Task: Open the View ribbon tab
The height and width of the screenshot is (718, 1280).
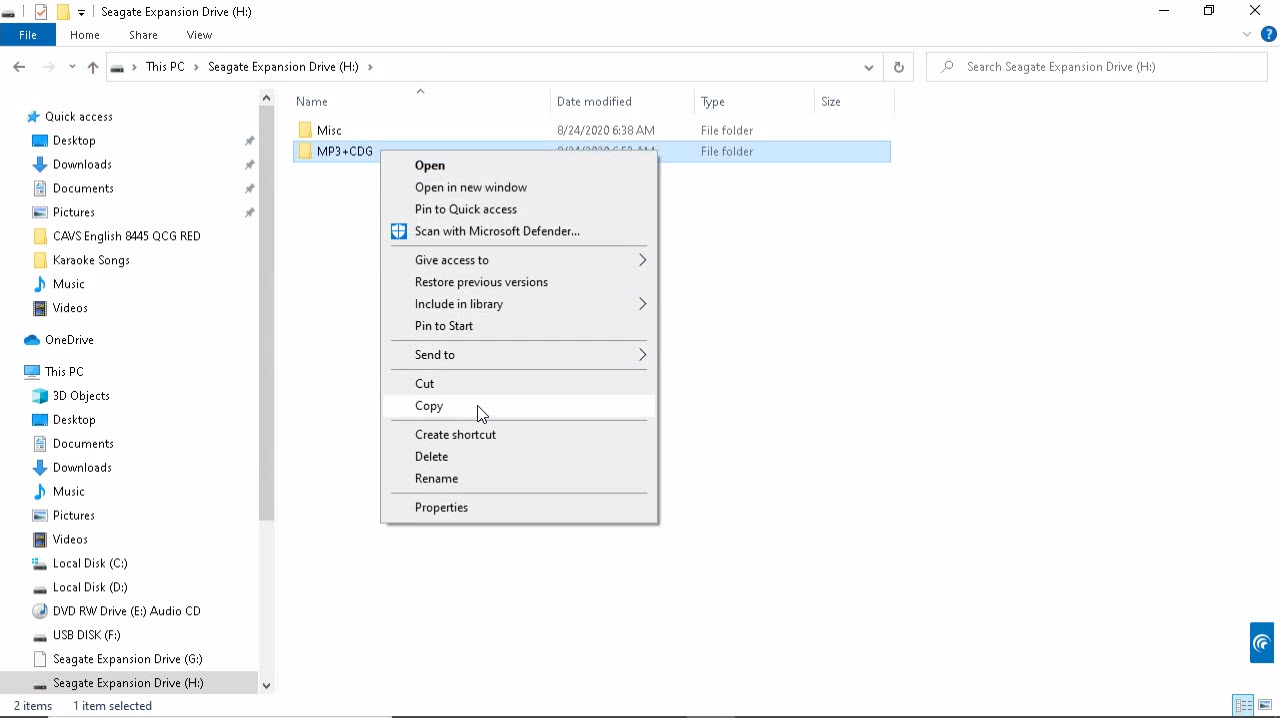Action: point(199,35)
